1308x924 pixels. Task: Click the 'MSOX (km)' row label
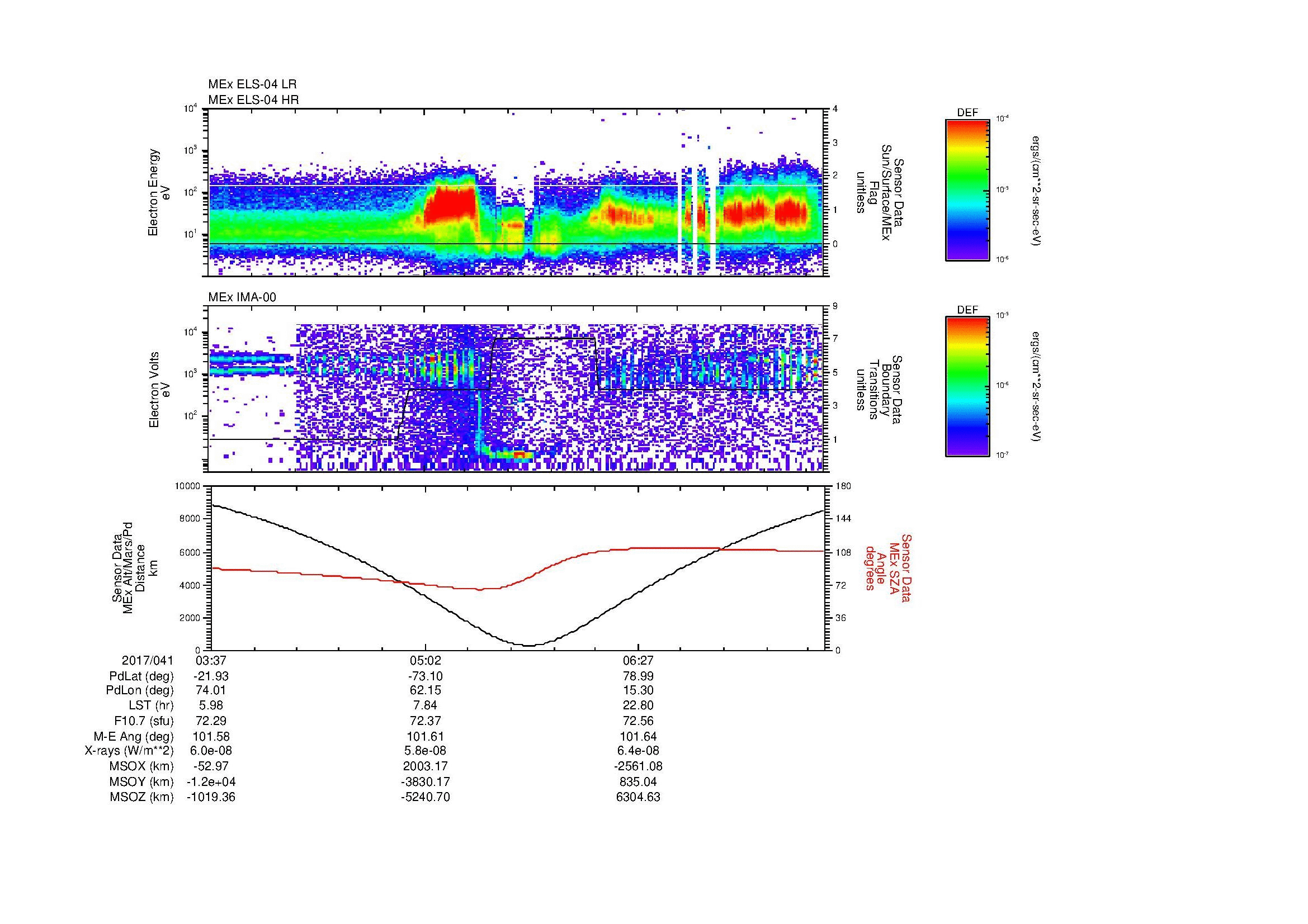tap(142, 766)
